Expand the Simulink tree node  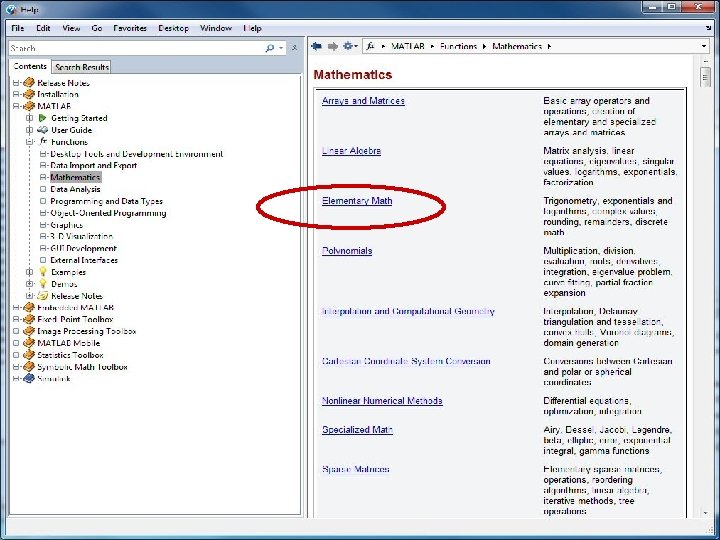coord(16,379)
